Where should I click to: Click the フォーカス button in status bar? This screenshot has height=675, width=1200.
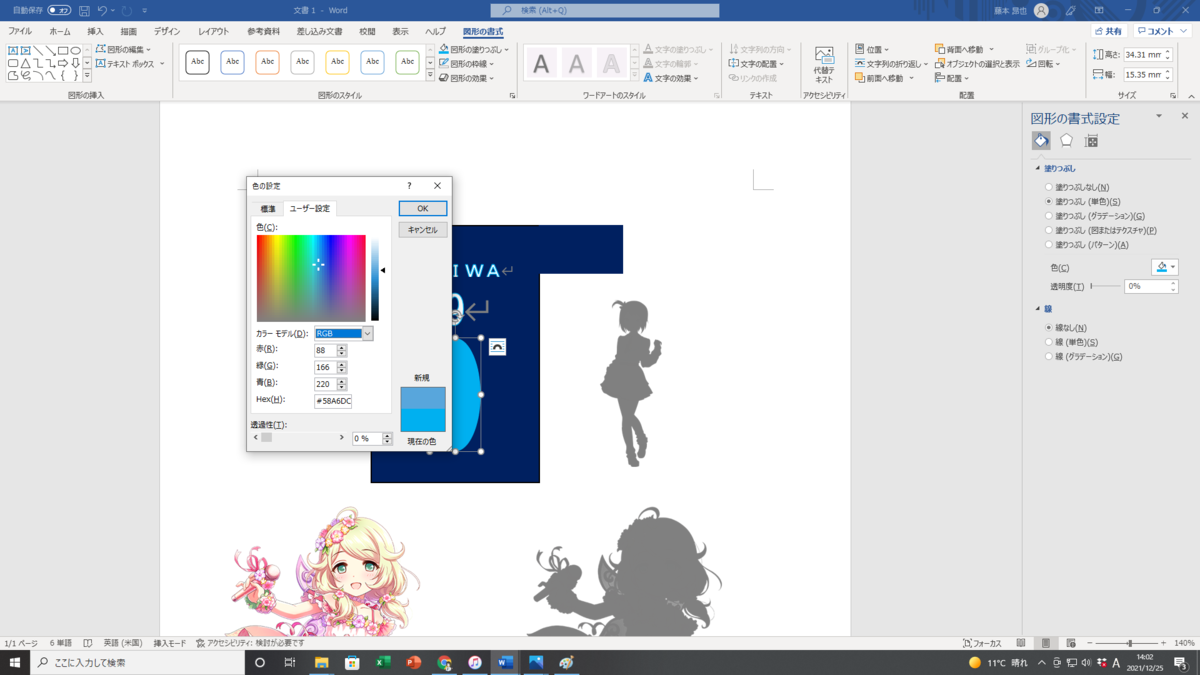[982, 643]
